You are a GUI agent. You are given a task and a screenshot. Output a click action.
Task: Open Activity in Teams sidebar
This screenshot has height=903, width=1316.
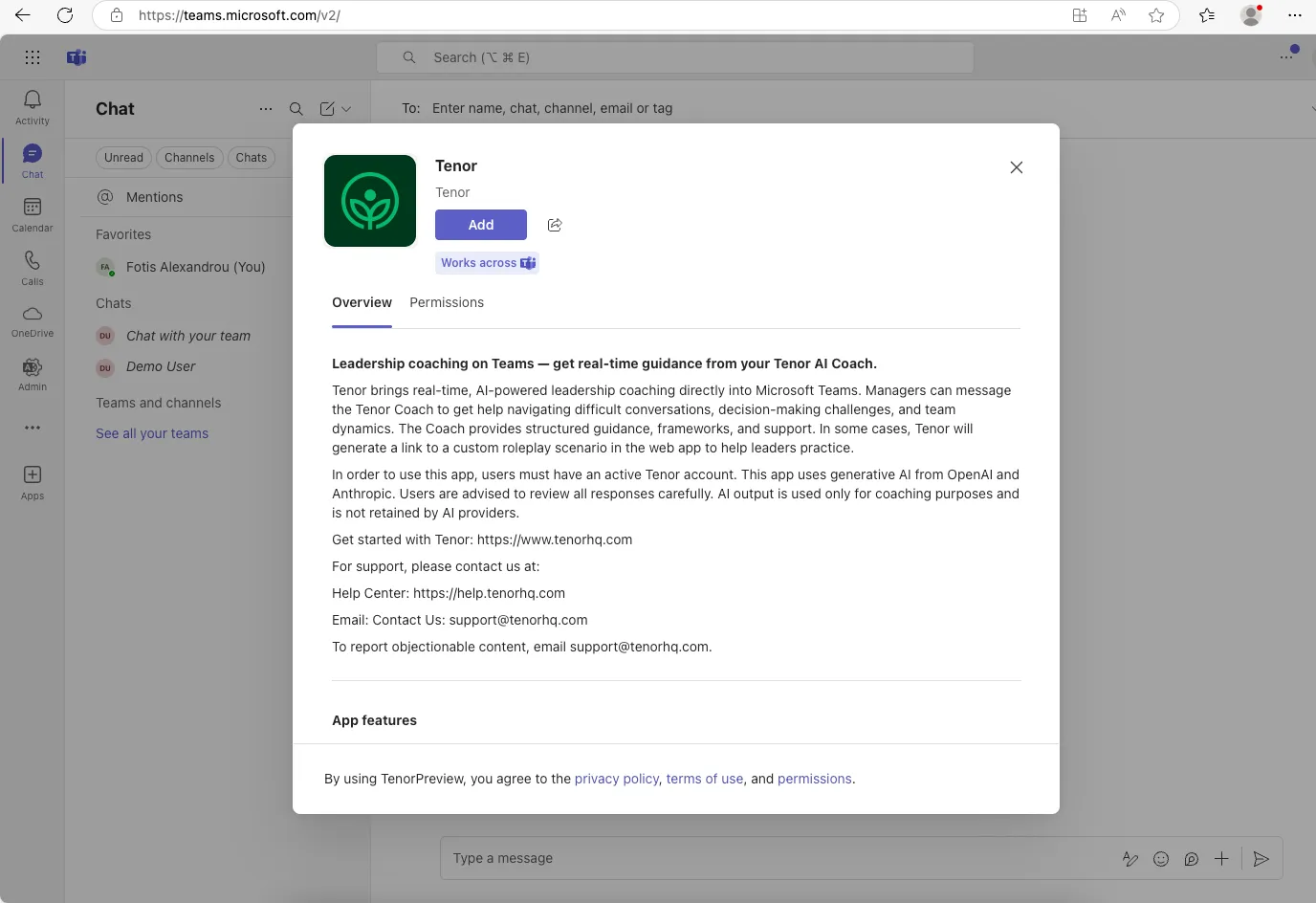pyautogui.click(x=33, y=107)
